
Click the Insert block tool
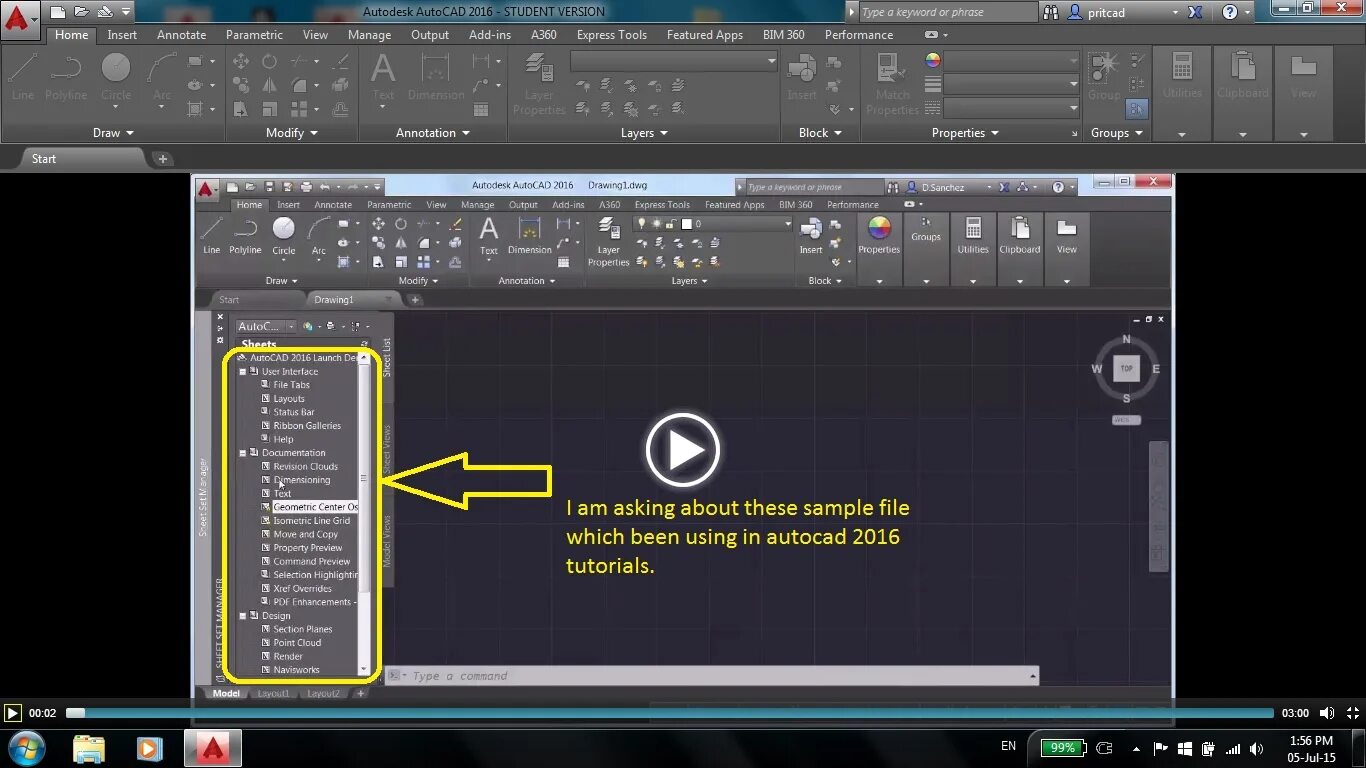[802, 77]
